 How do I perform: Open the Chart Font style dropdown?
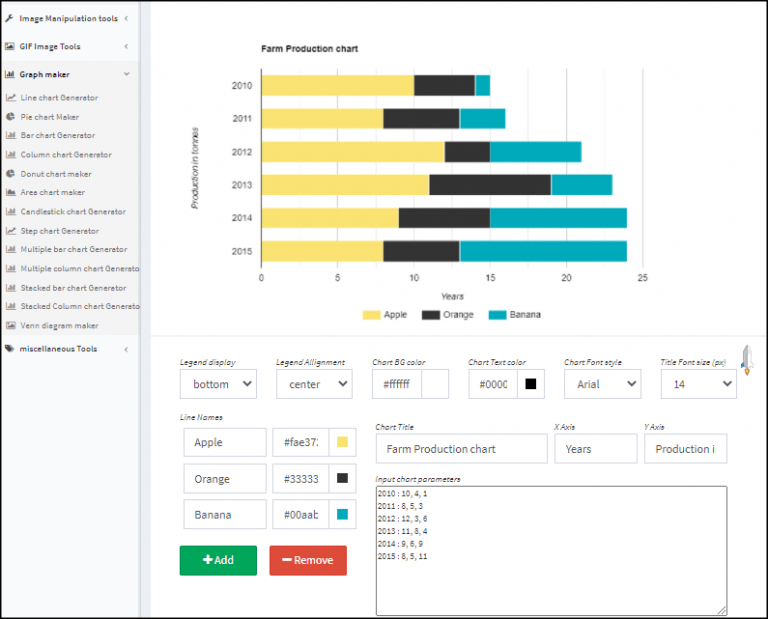pyautogui.click(x=602, y=384)
